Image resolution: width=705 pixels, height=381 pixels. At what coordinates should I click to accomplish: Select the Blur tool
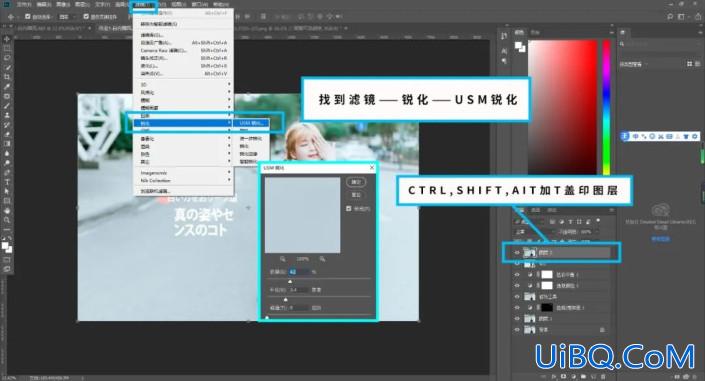click(7, 153)
